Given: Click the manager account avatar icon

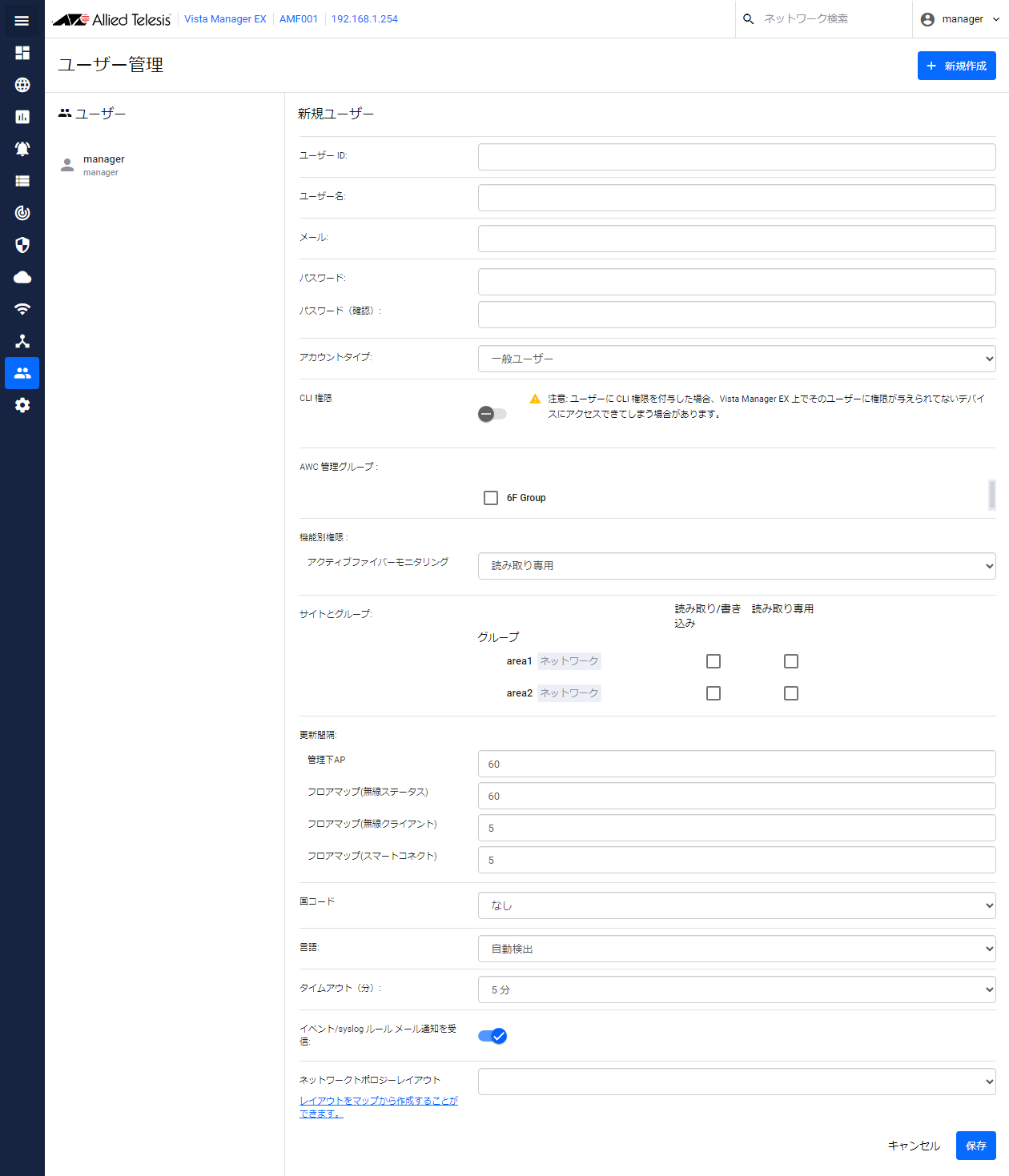Looking at the screenshot, I should click(927, 19).
